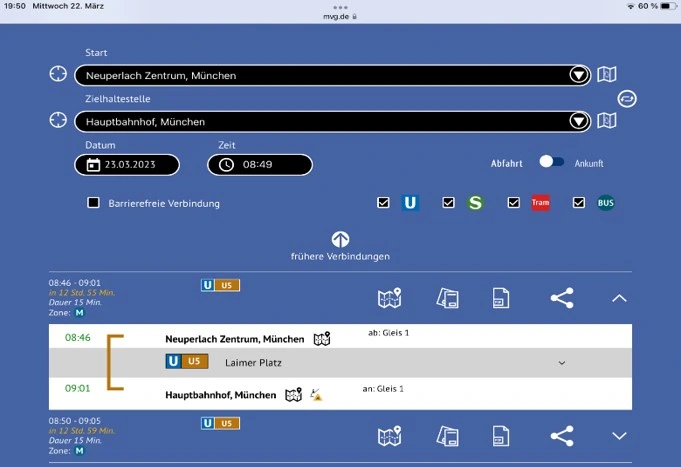The width and height of the screenshot is (681, 467).
Task: Uncheck the U-Bahn transport checkbox
Action: 383,203
